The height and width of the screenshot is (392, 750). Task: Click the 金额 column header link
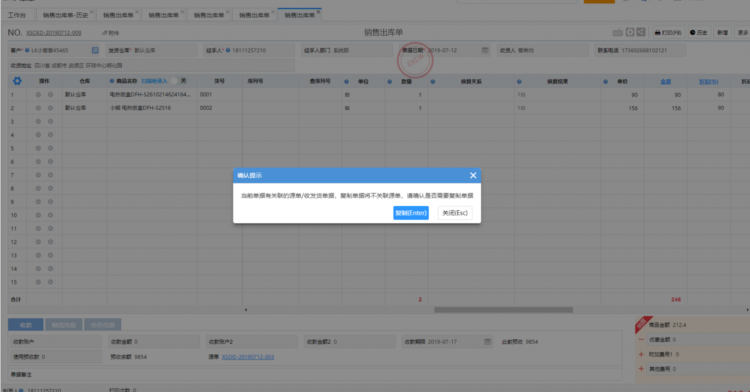665,82
